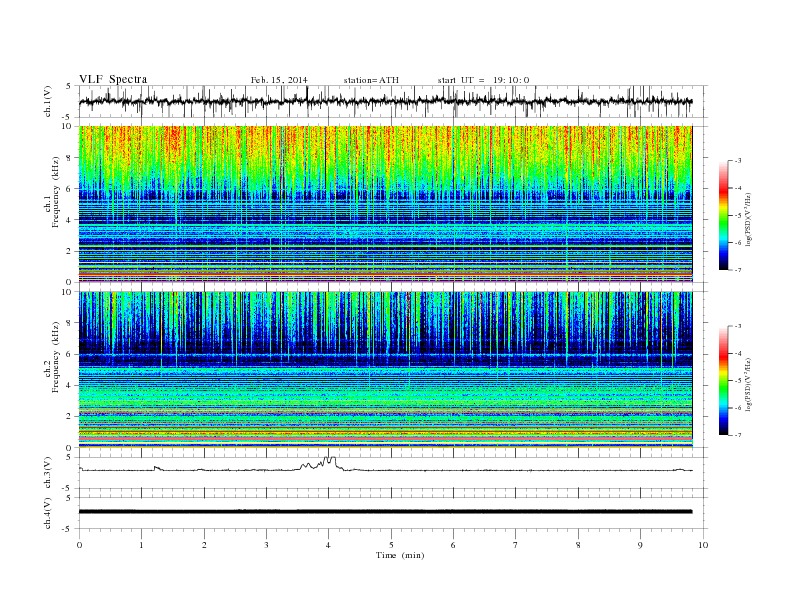Click the "VLF Spectra" plot title
The height and width of the screenshot is (612, 792).
pos(113,79)
